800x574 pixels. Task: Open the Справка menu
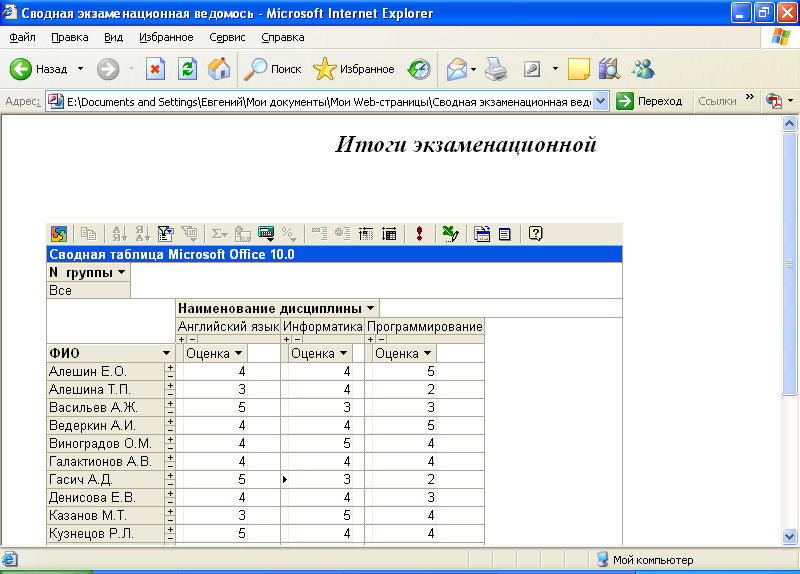283,37
